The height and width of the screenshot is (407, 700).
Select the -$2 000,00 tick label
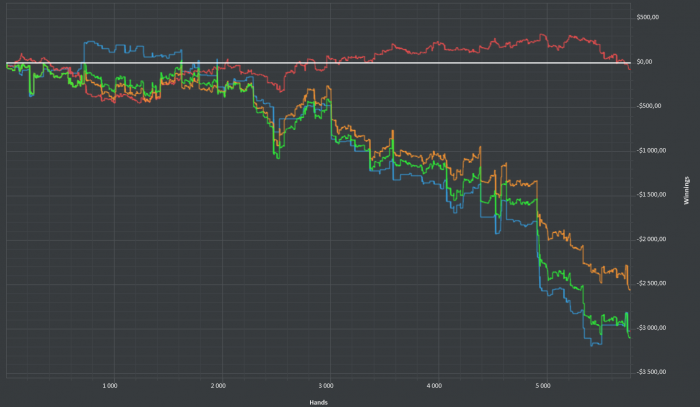(651, 239)
